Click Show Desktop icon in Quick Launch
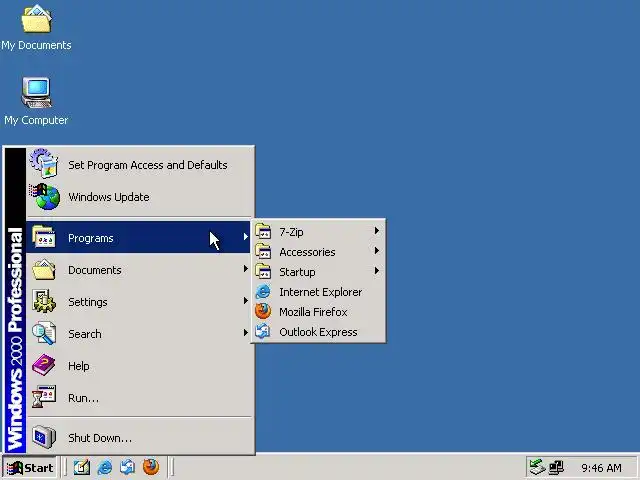The image size is (640, 480). (x=82, y=467)
